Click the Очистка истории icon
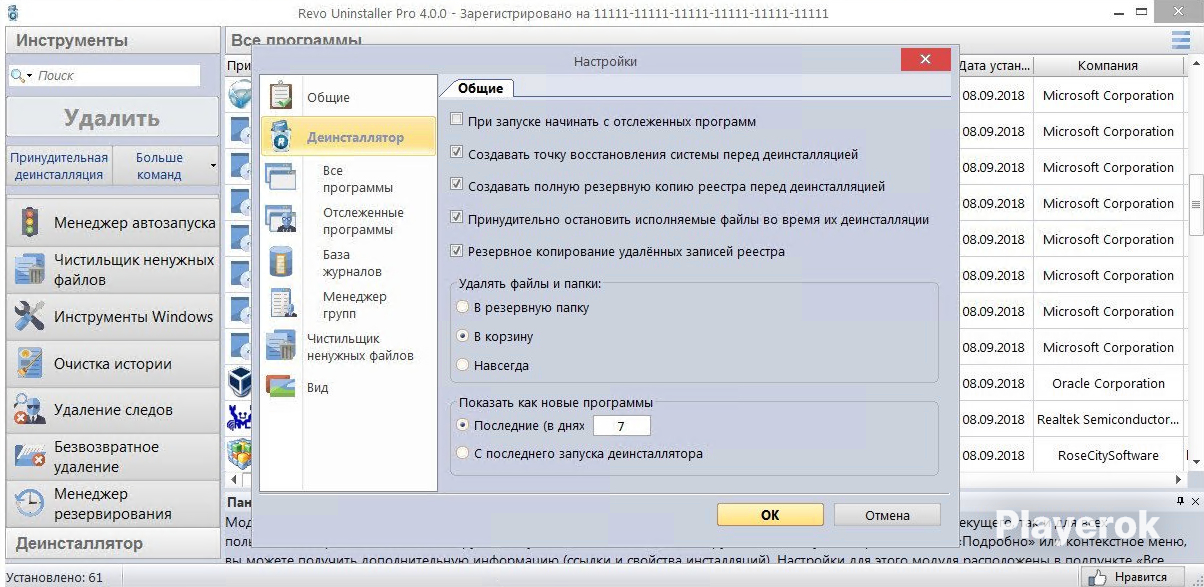Screen dimensions: 1204x587 click(29, 364)
